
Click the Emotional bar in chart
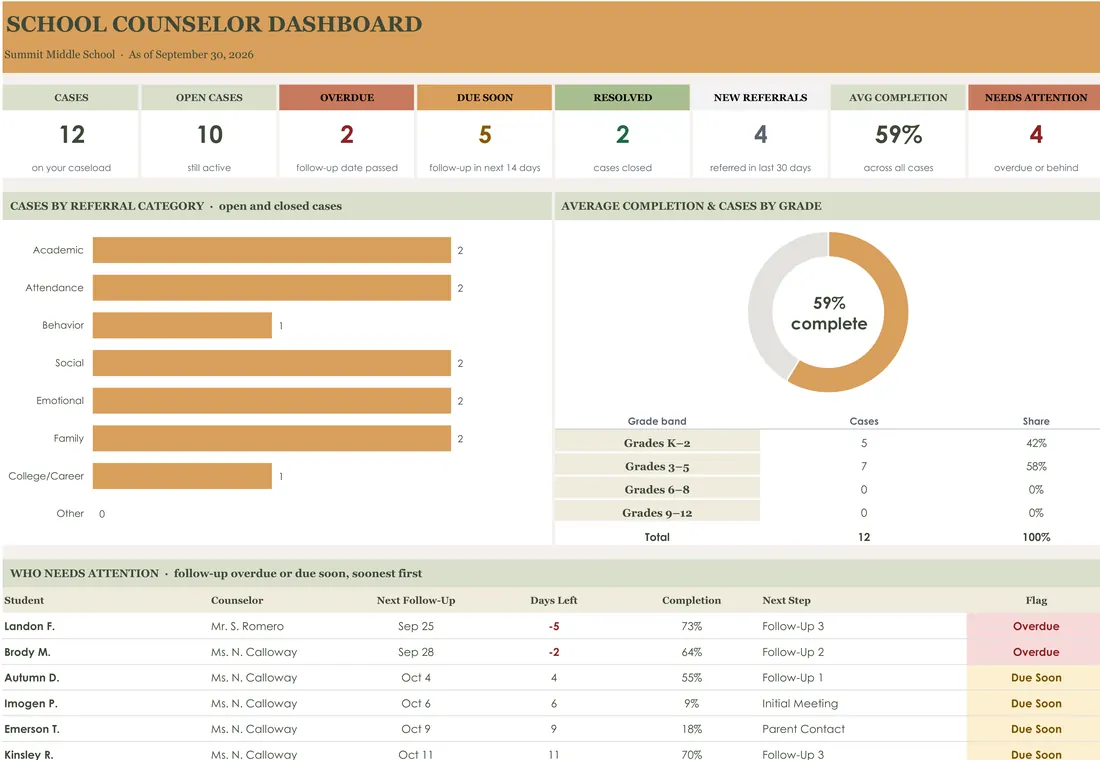[271, 401]
